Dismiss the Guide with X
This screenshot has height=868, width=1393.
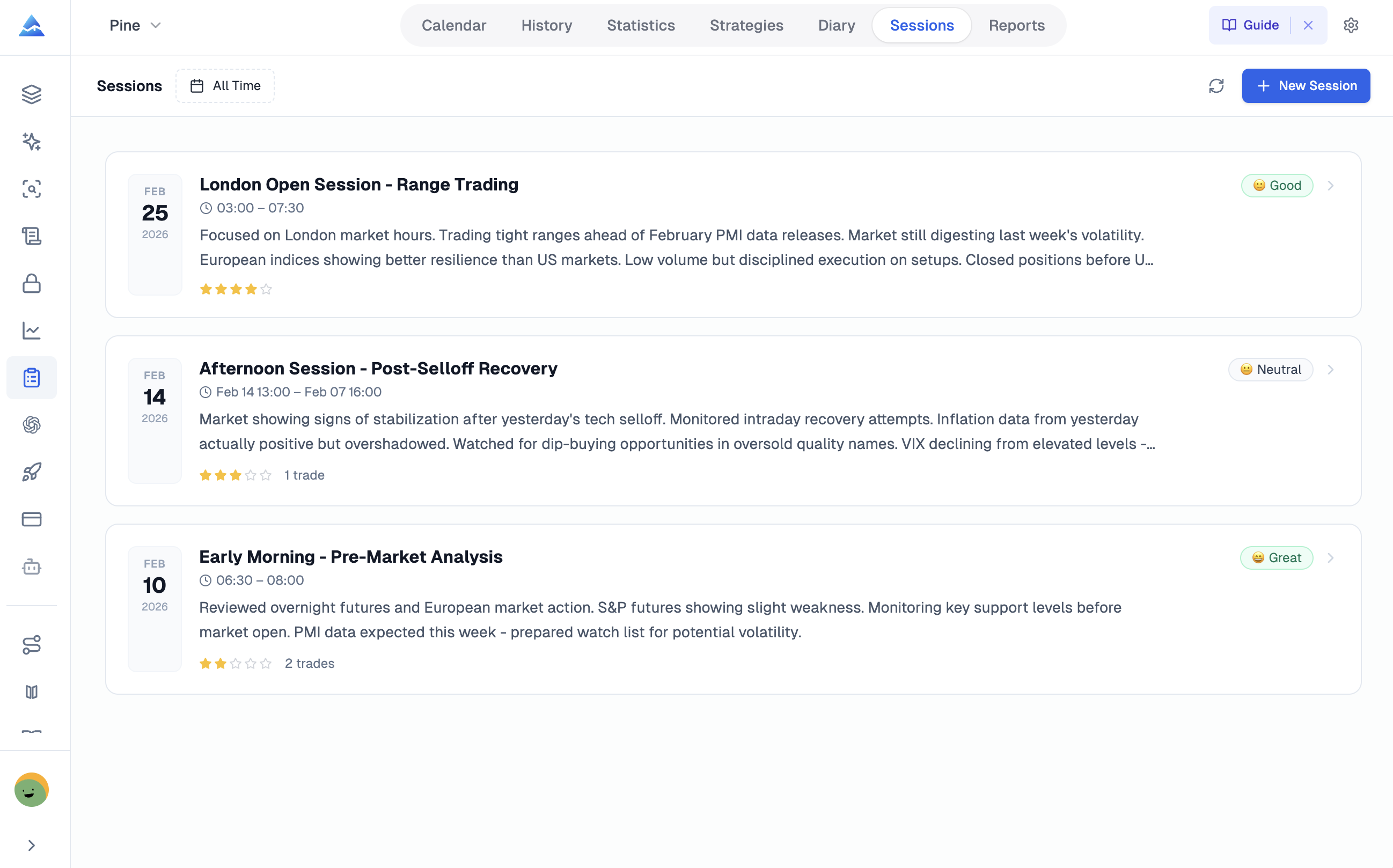point(1308,25)
